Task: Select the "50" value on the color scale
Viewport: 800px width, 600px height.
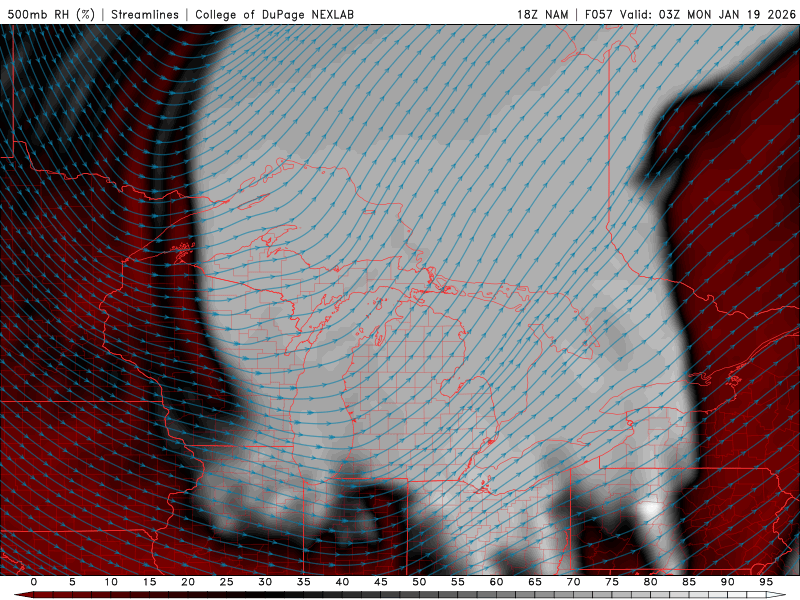Action: pyautogui.click(x=419, y=582)
